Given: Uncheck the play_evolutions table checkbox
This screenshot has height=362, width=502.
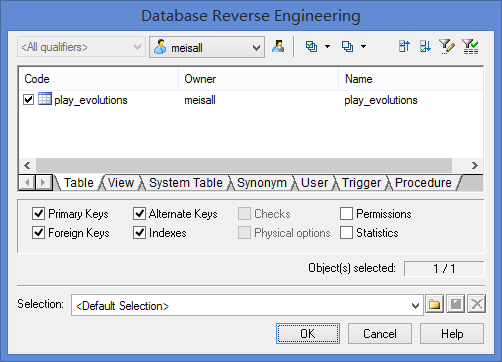Looking at the screenshot, I should [x=29, y=99].
